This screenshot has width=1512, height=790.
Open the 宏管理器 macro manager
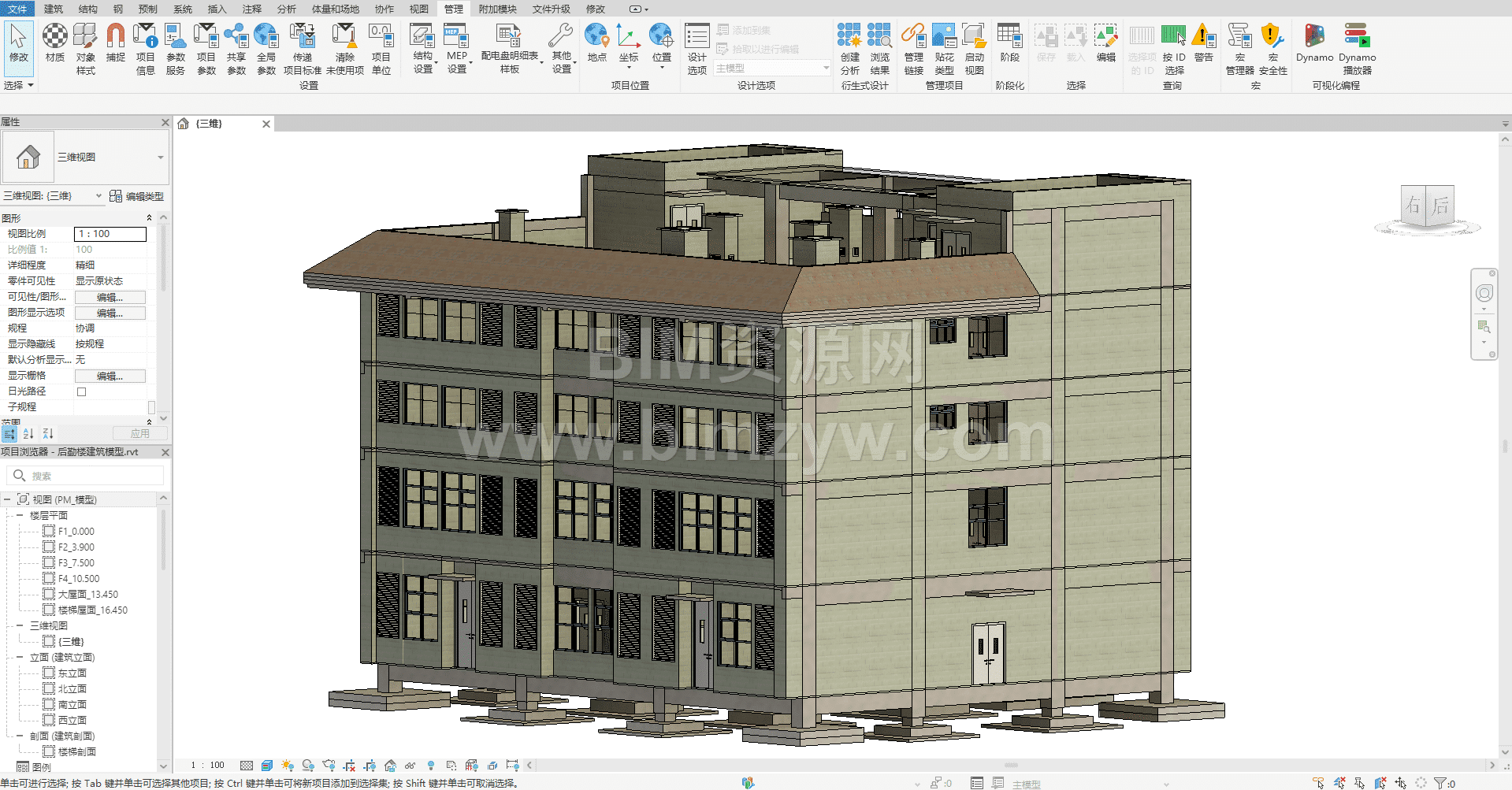pos(1239,49)
